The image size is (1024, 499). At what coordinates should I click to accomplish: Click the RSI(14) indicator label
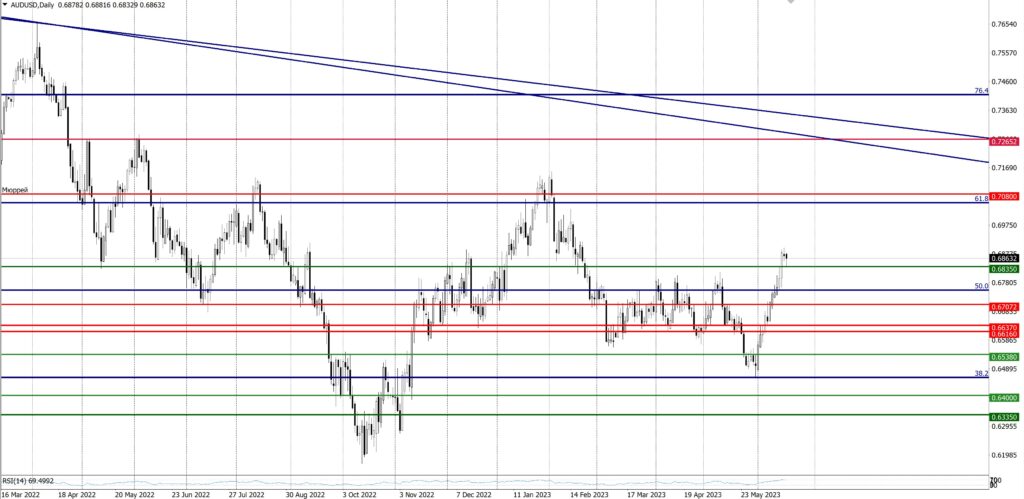(27, 481)
